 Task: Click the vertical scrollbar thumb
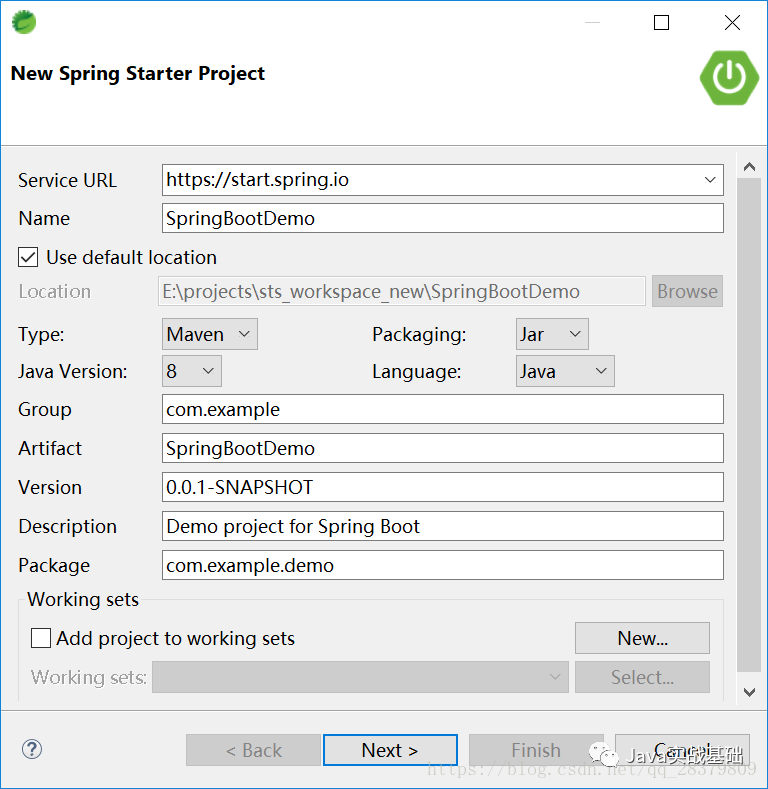point(749,425)
